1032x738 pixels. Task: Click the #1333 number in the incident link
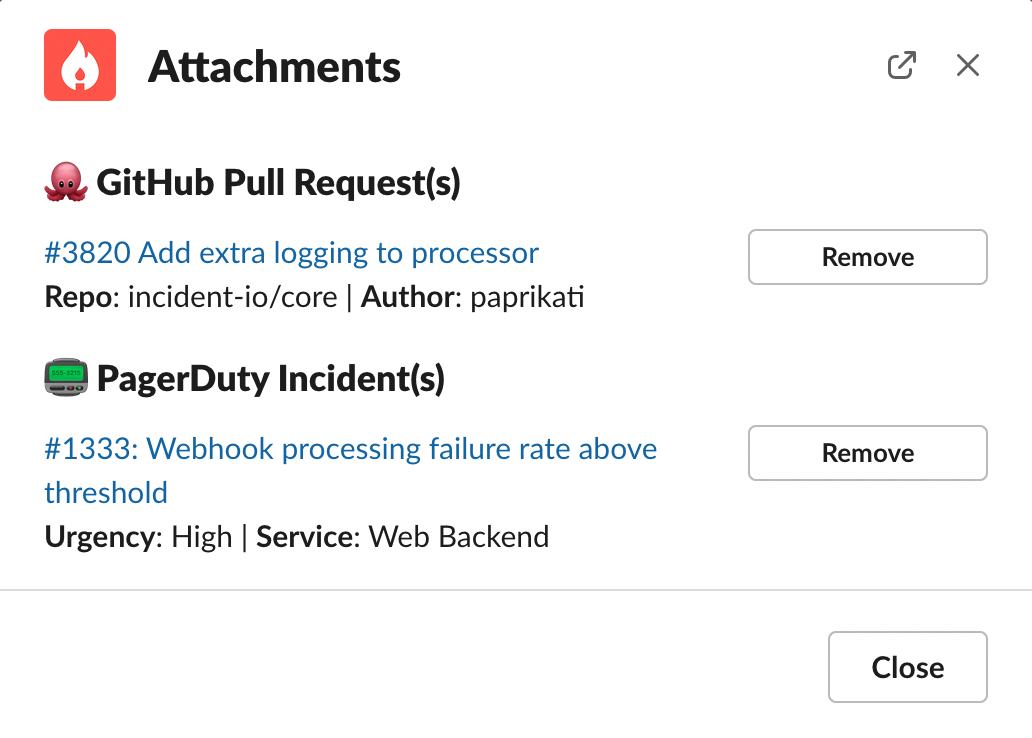[x=91, y=449]
